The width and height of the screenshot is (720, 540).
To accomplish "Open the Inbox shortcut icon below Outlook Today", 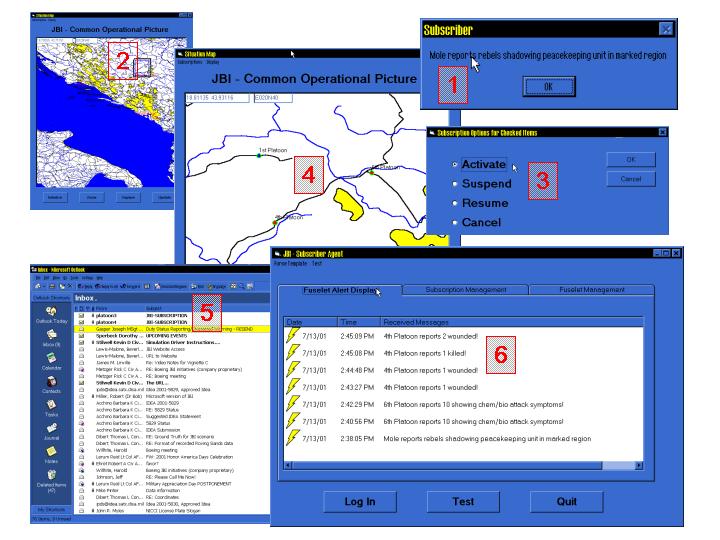I will pyautogui.click(x=51, y=338).
